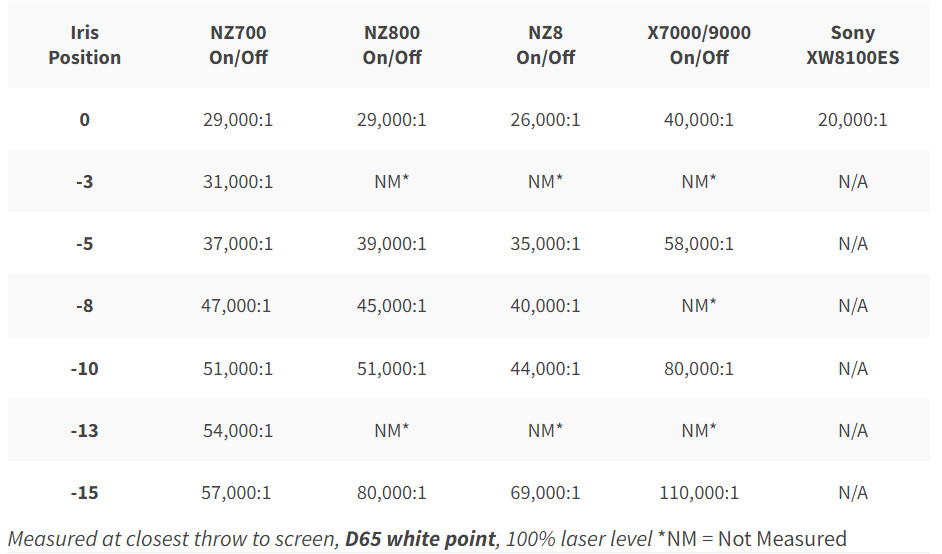942x554 pixels.
Task: Select the 69,000:1 NZ8 cell
Action: click(546, 493)
